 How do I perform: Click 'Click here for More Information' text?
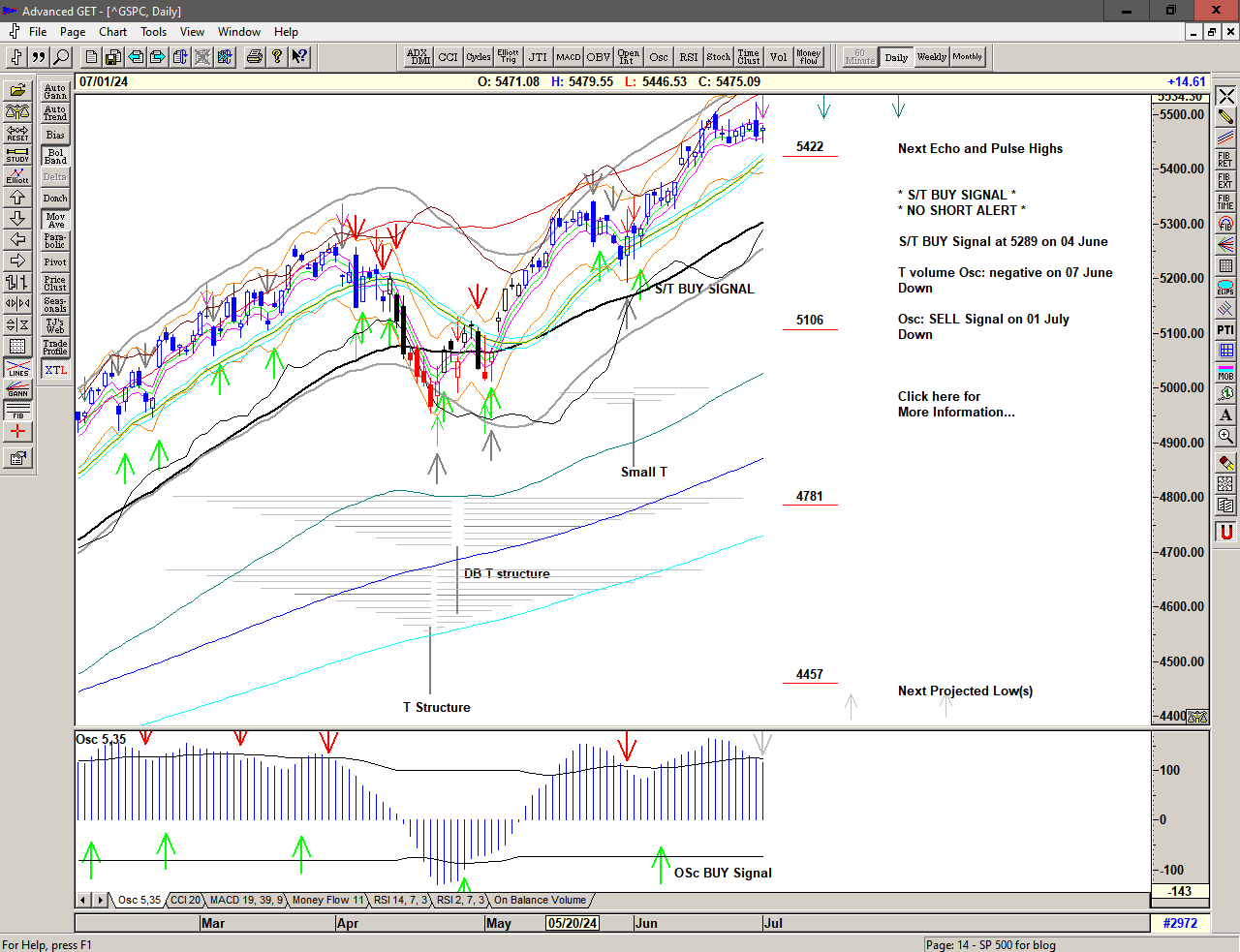tap(955, 404)
